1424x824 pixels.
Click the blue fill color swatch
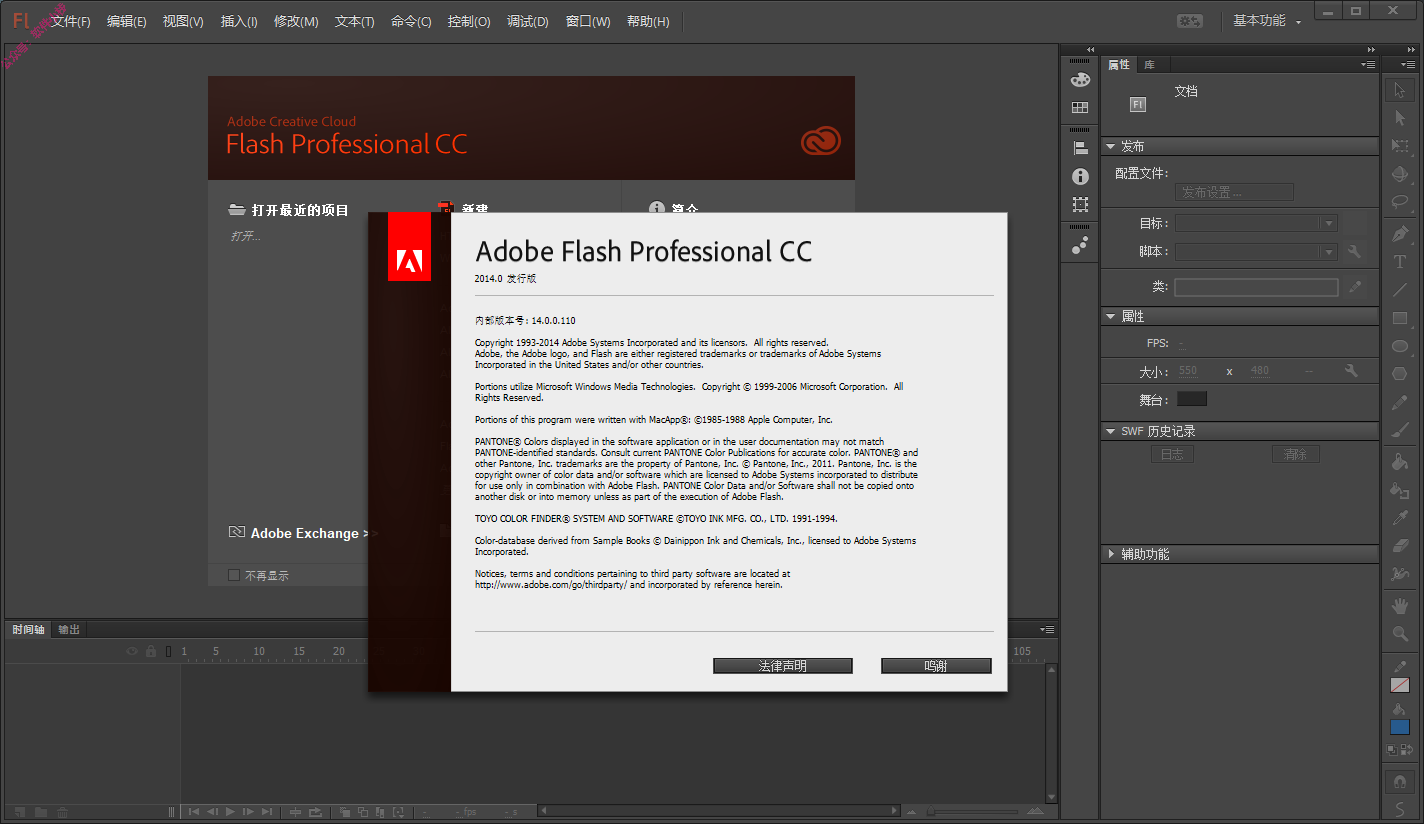tap(1400, 727)
